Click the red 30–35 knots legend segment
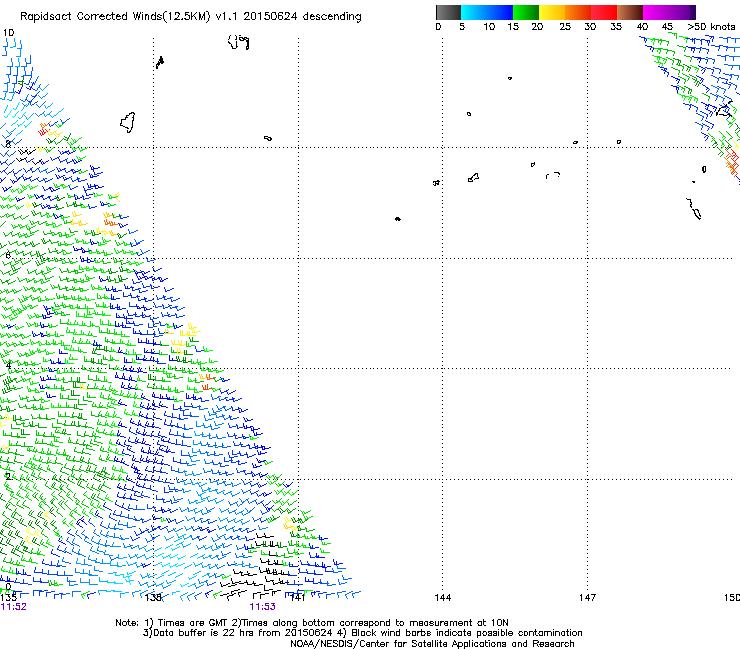 click(x=604, y=12)
